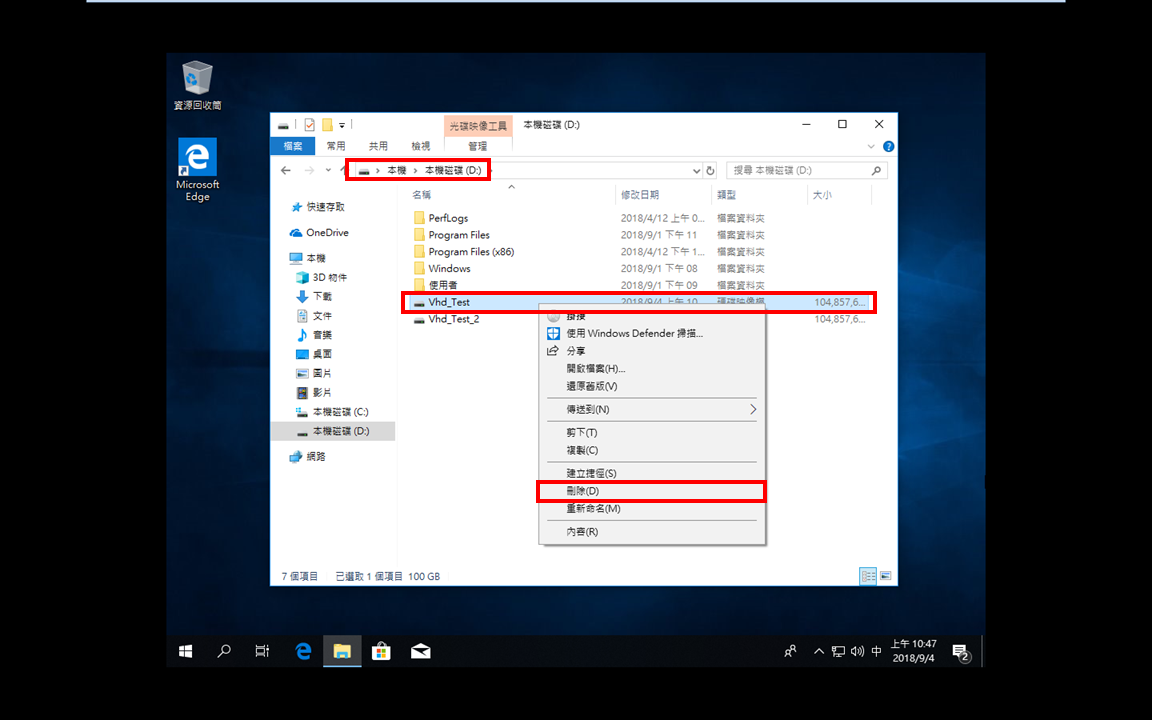Select the PerfLogs folder
Viewport: 1152px width, 720px height.
[448, 218]
